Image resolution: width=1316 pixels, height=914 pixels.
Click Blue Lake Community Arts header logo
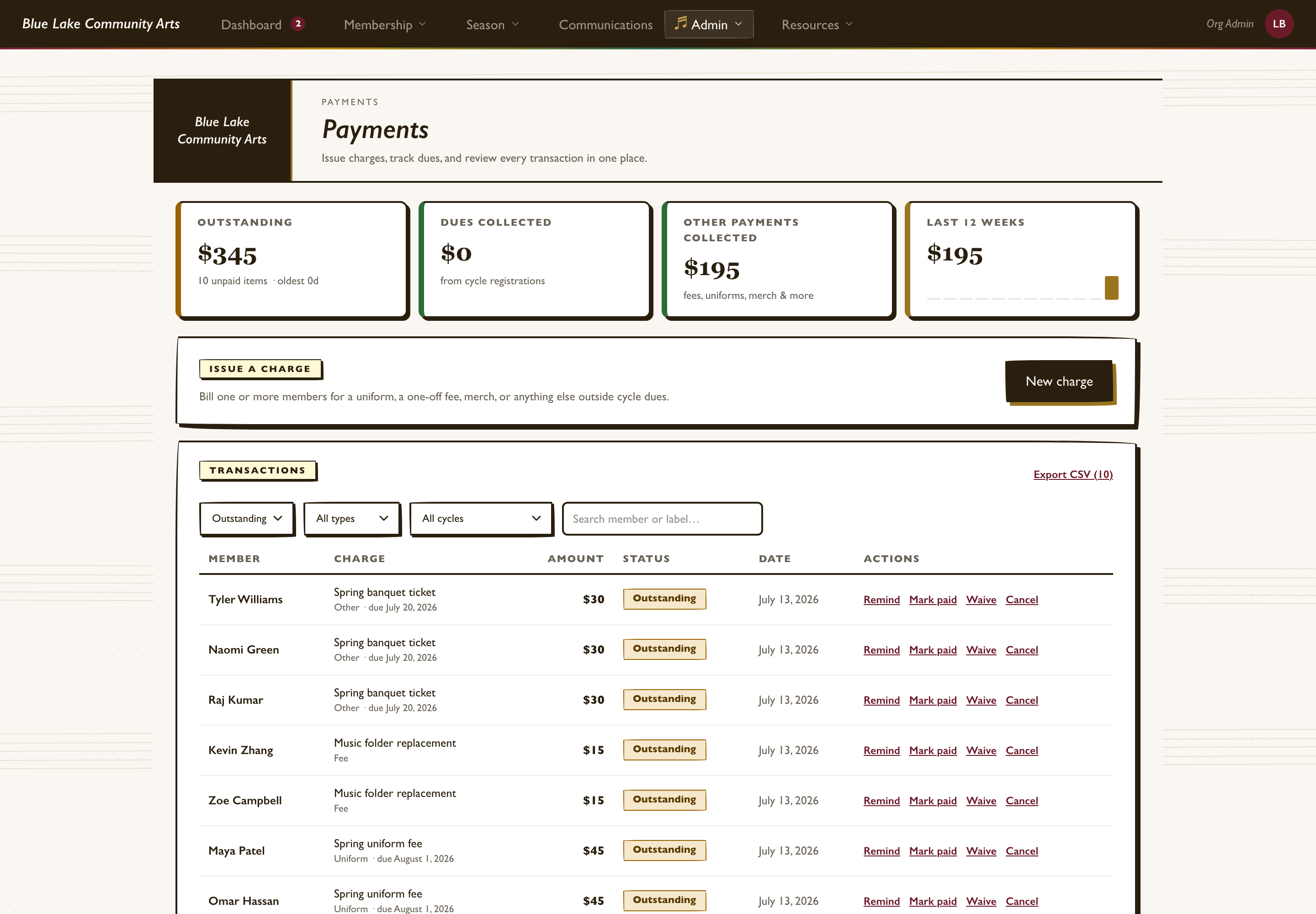tap(101, 23)
